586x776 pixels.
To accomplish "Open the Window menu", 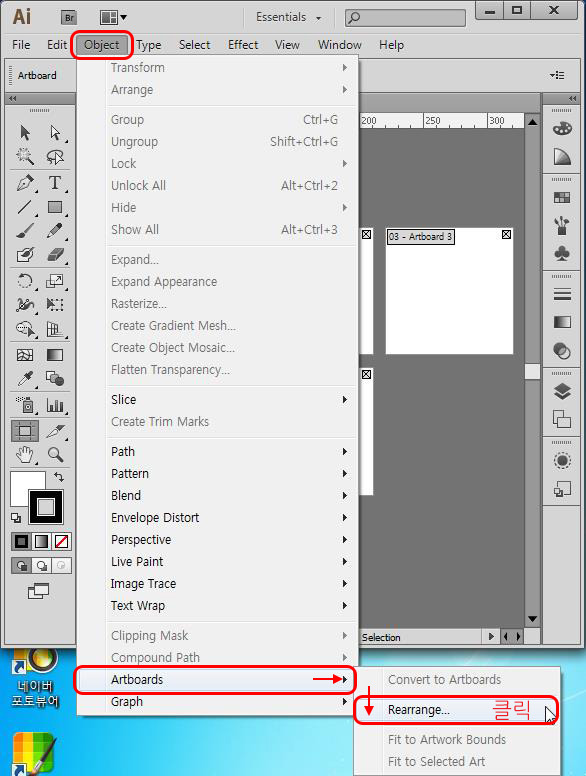I will point(340,45).
